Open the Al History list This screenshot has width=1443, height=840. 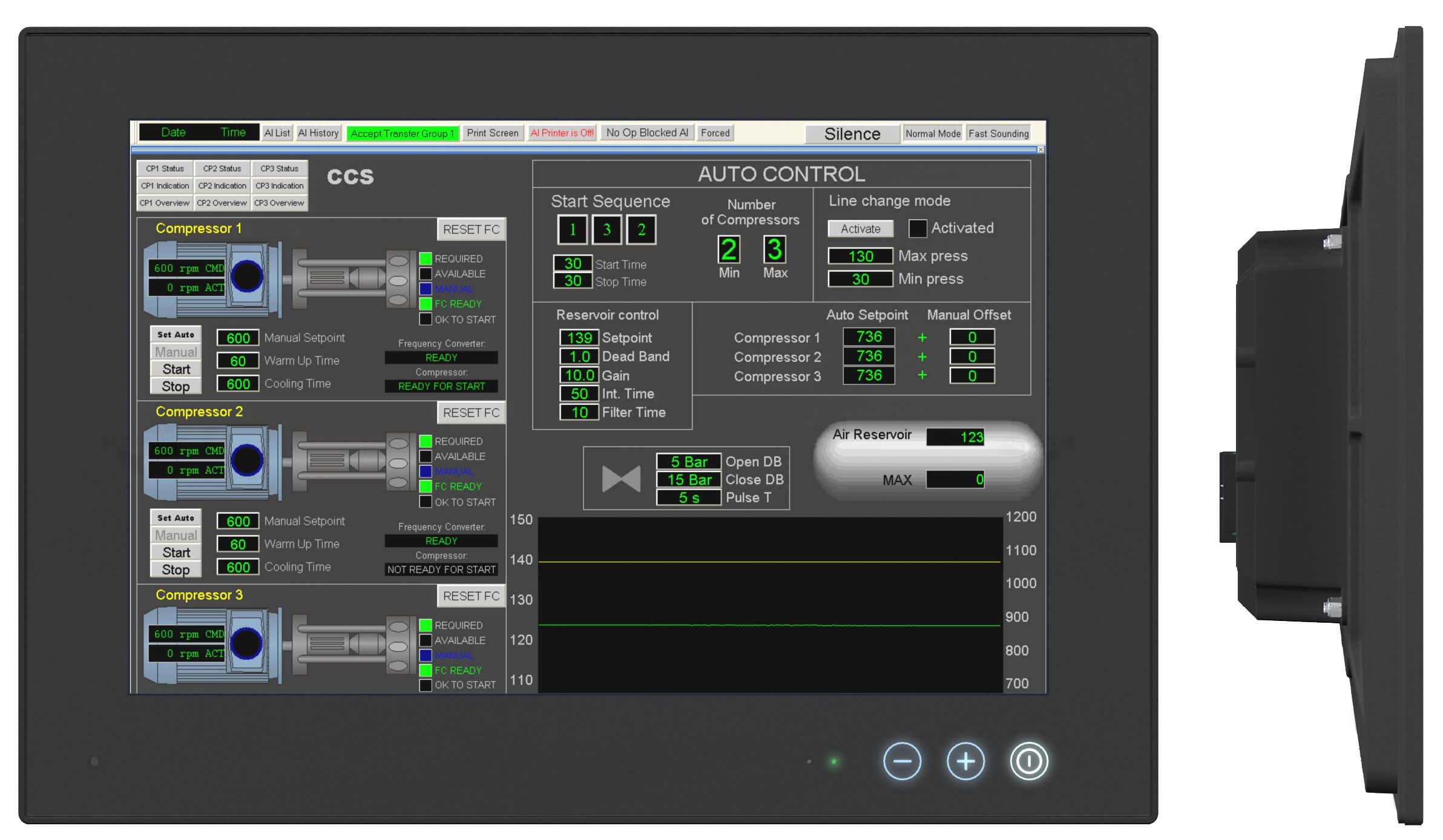click(x=318, y=133)
